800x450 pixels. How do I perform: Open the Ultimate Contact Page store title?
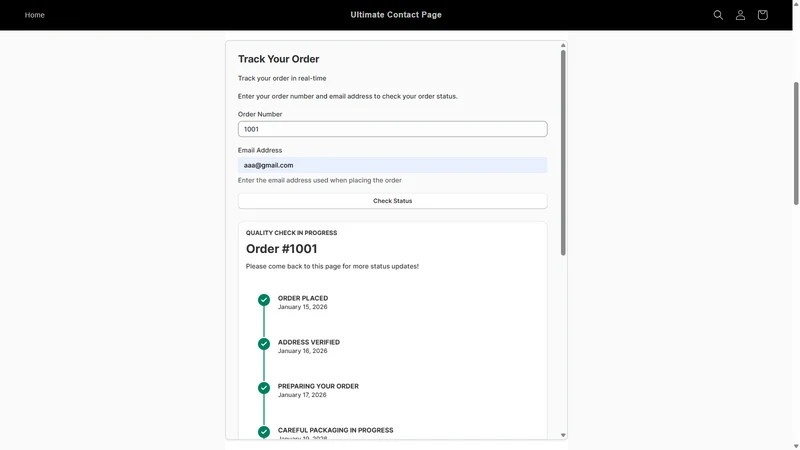click(x=396, y=15)
